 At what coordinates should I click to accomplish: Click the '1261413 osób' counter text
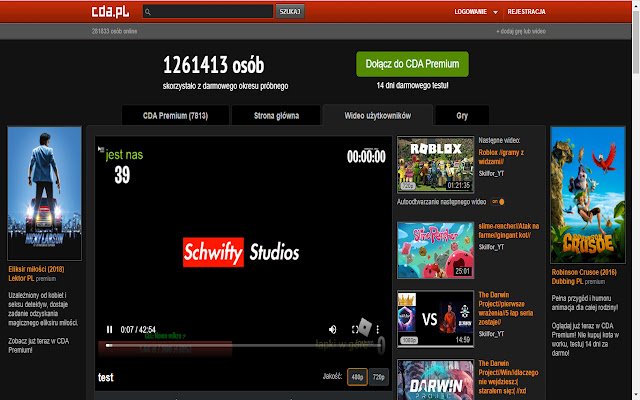(x=213, y=65)
